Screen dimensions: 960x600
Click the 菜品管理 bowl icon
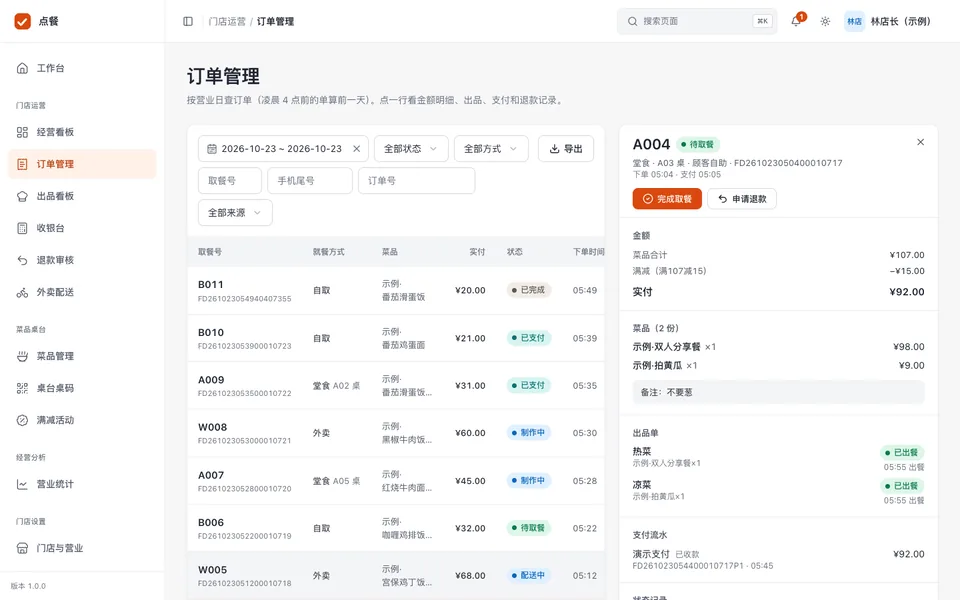tap(22, 356)
